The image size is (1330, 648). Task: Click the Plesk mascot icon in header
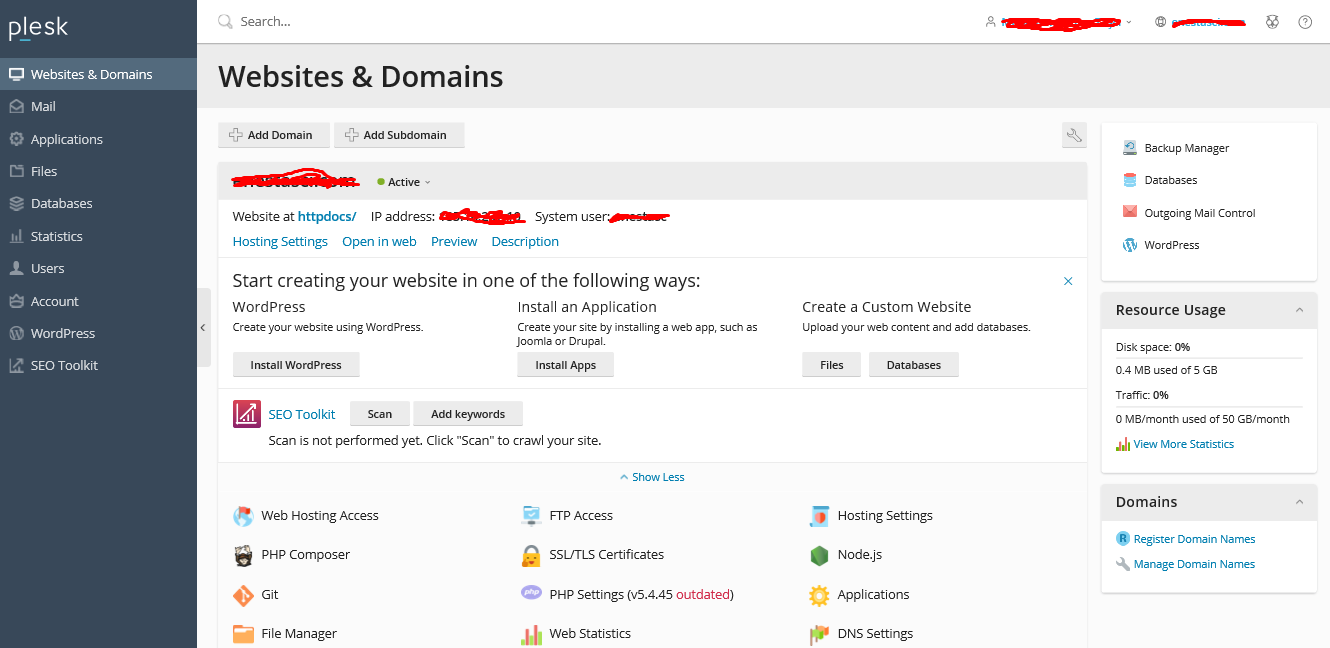pyautogui.click(x=1272, y=21)
